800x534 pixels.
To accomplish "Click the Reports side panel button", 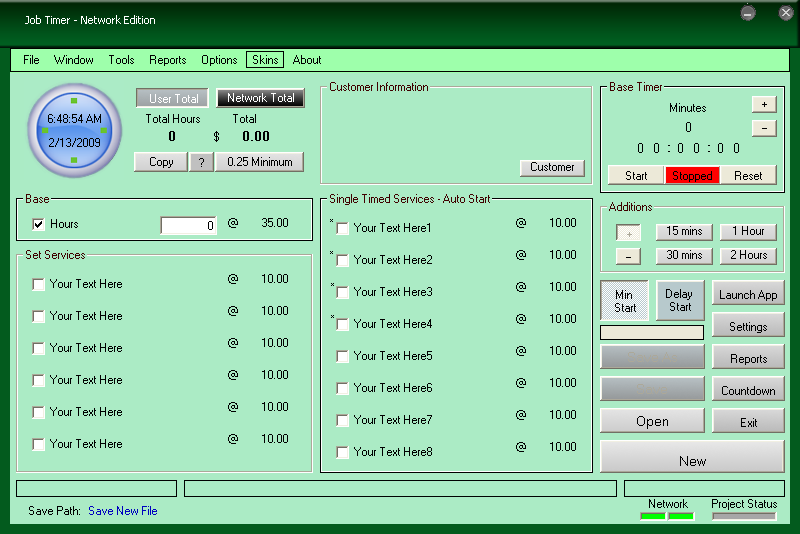I will point(748,358).
